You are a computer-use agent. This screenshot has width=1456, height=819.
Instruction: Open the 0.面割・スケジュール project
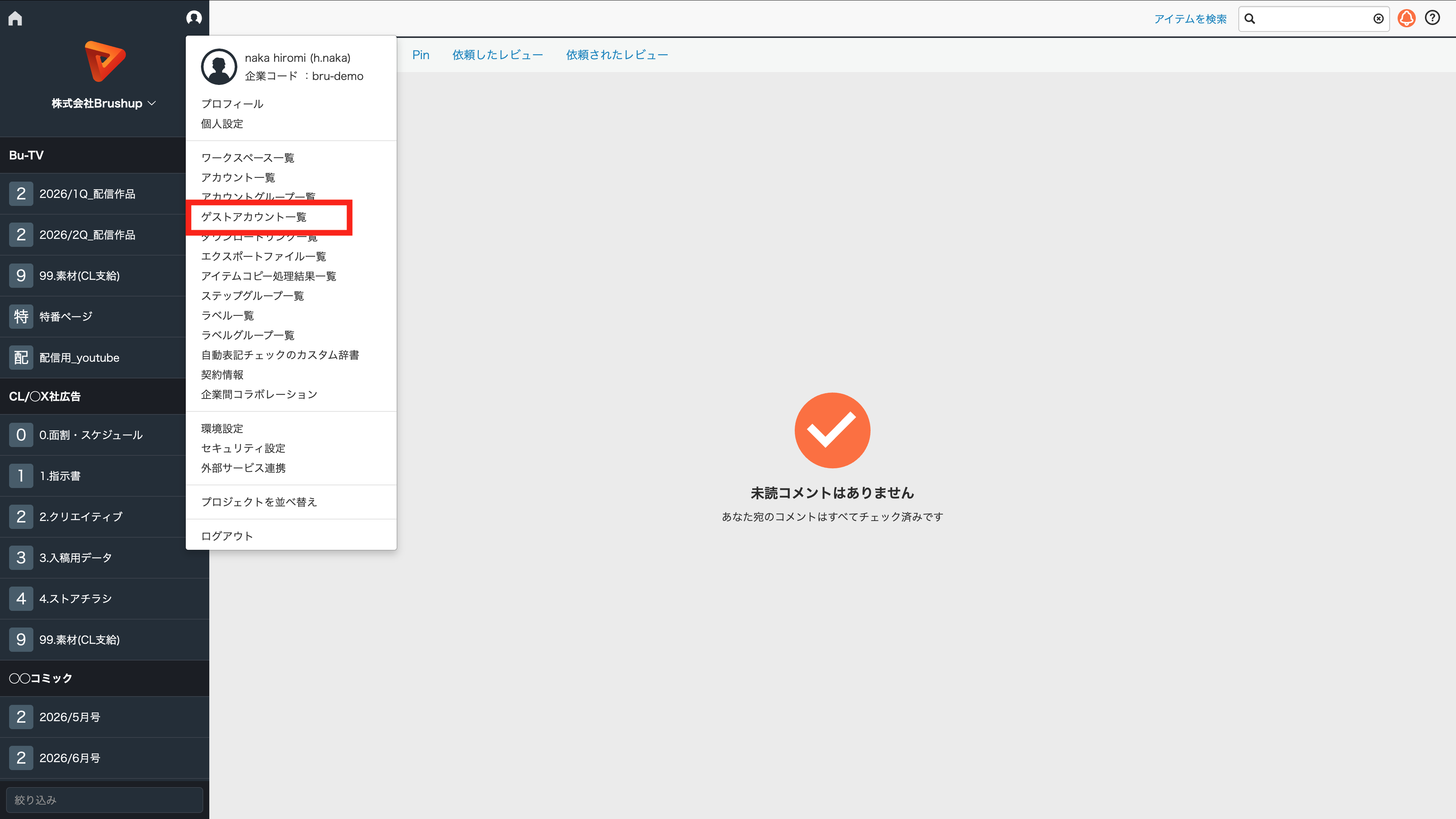(x=93, y=435)
